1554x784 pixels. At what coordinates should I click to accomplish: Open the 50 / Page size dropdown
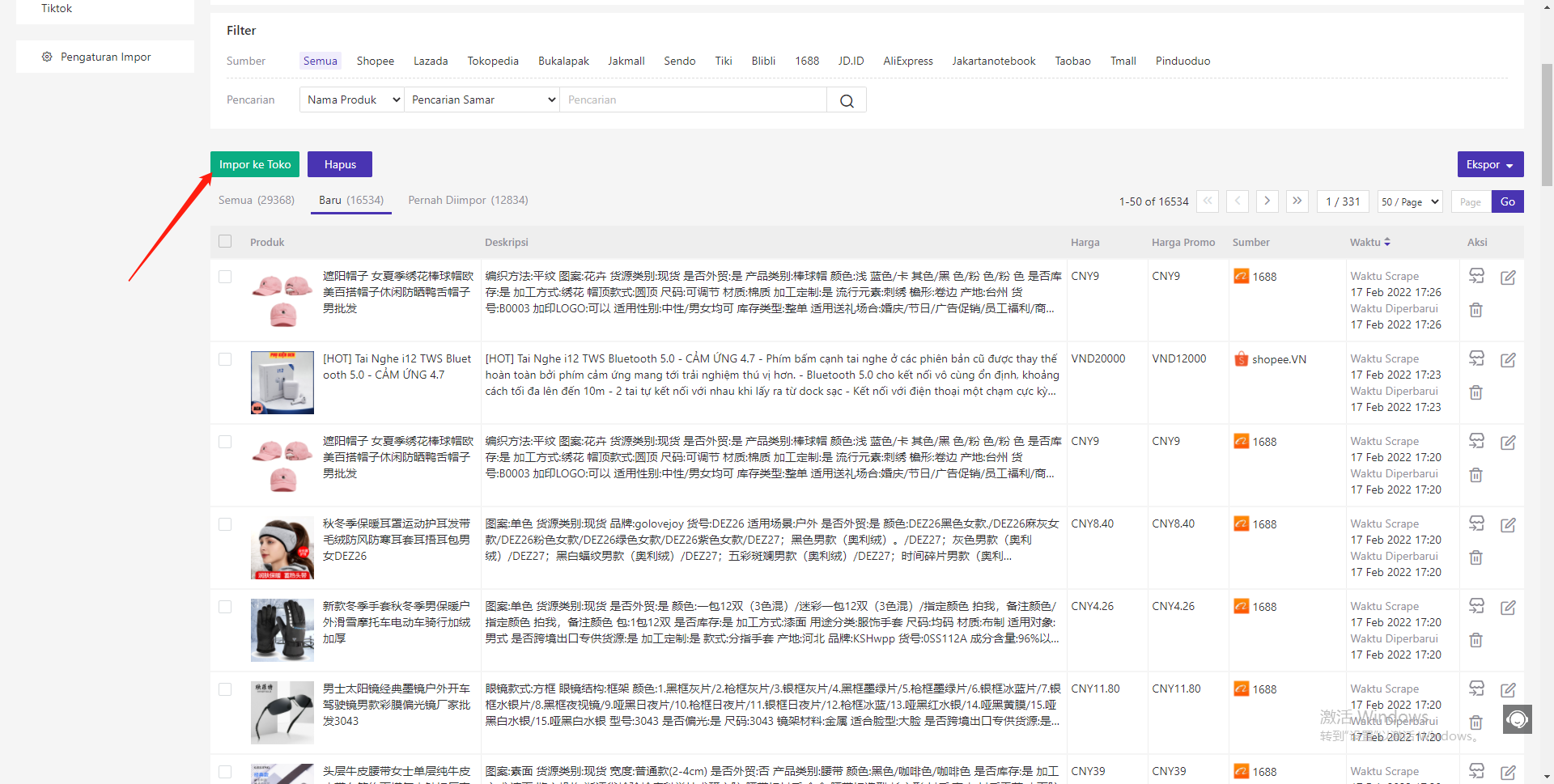click(x=1410, y=201)
